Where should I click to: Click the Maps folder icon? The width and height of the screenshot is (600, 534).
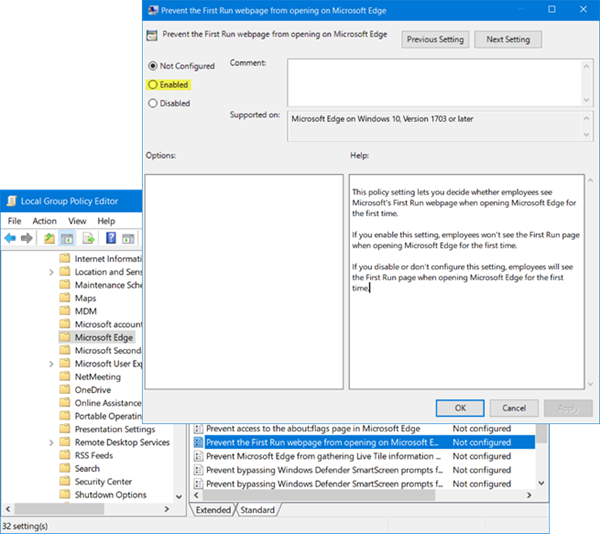[x=65, y=298]
